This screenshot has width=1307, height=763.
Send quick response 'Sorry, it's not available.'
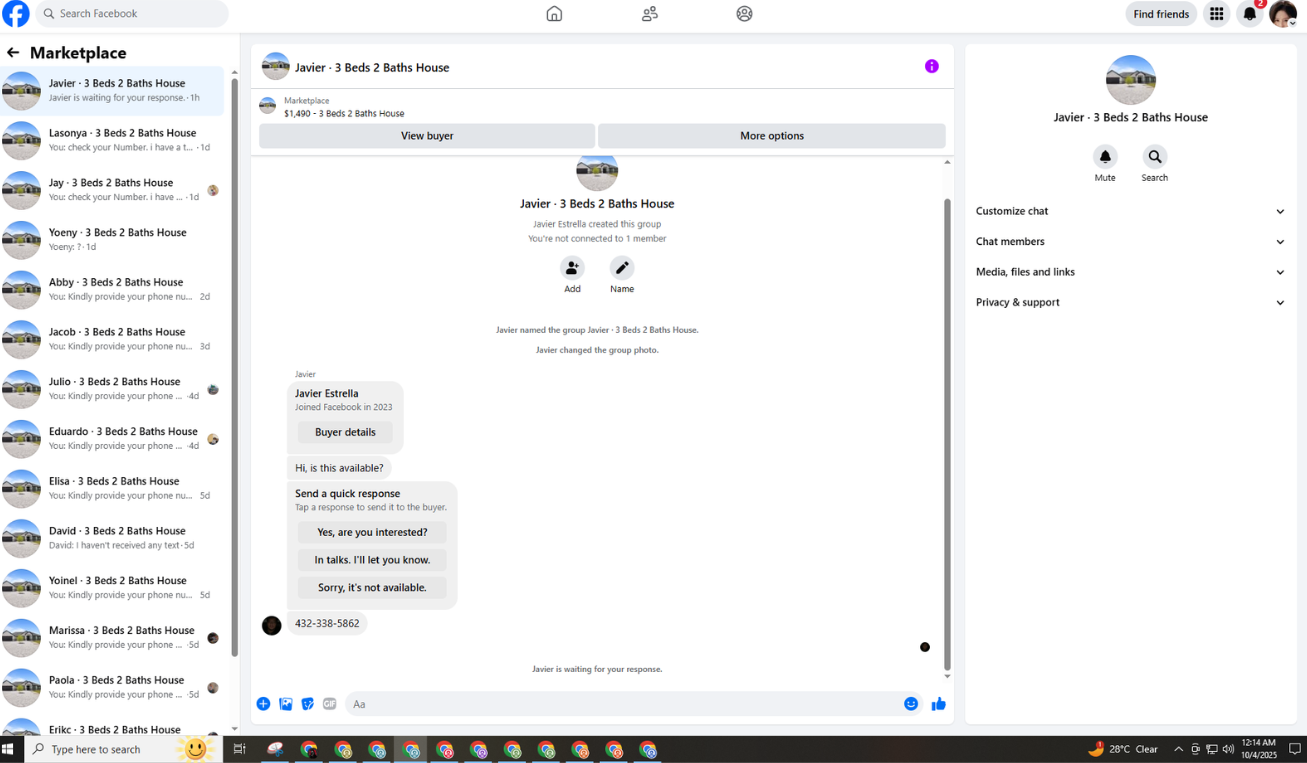click(372, 588)
